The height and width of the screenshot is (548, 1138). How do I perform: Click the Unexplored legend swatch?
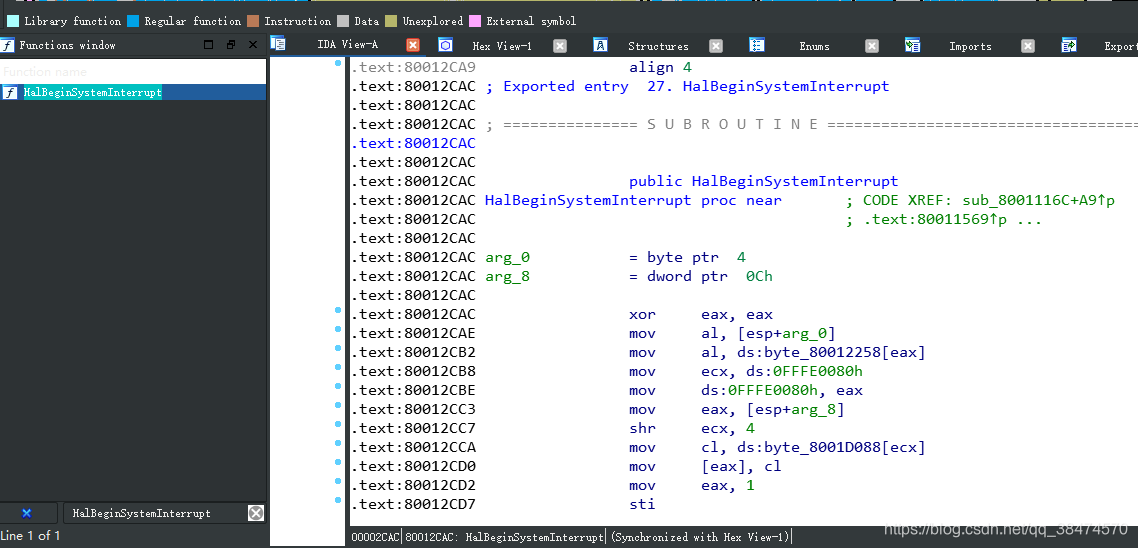point(391,21)
